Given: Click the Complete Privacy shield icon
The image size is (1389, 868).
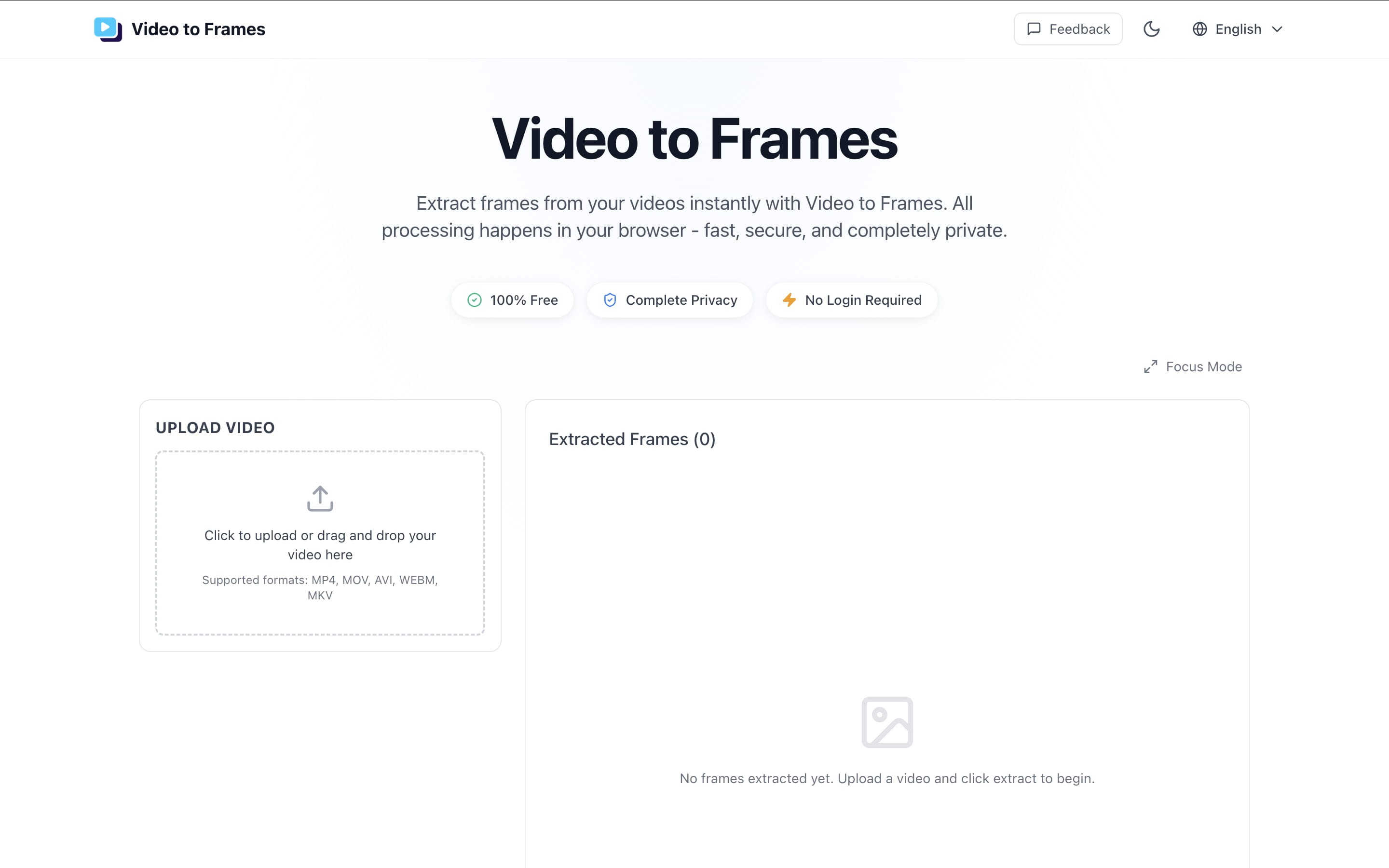Looking at the screenshot, I should 610,300.
